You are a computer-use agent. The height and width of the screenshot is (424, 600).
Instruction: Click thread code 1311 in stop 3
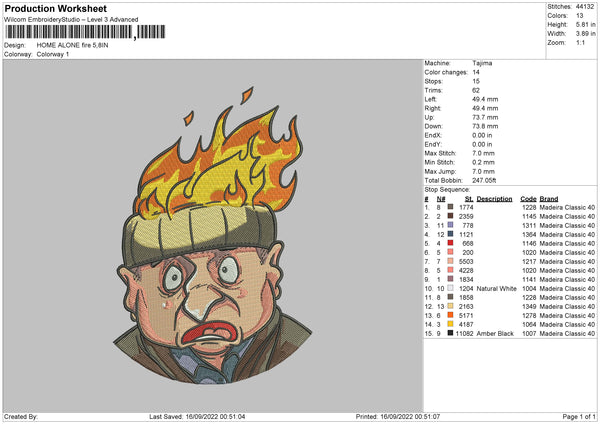pyautogui.click(x=529, y=225)
